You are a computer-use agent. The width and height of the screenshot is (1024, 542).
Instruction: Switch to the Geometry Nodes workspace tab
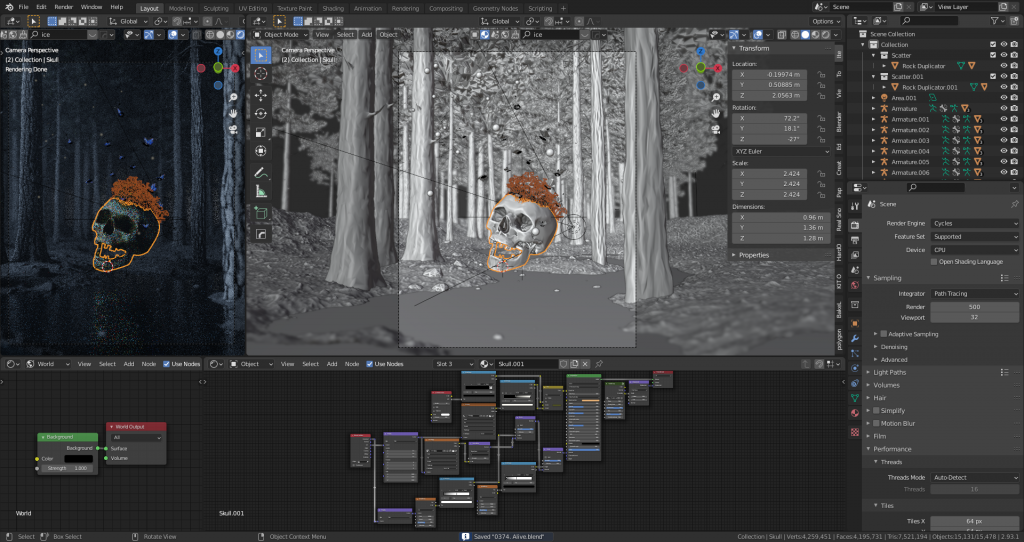(x=495, y=8)
